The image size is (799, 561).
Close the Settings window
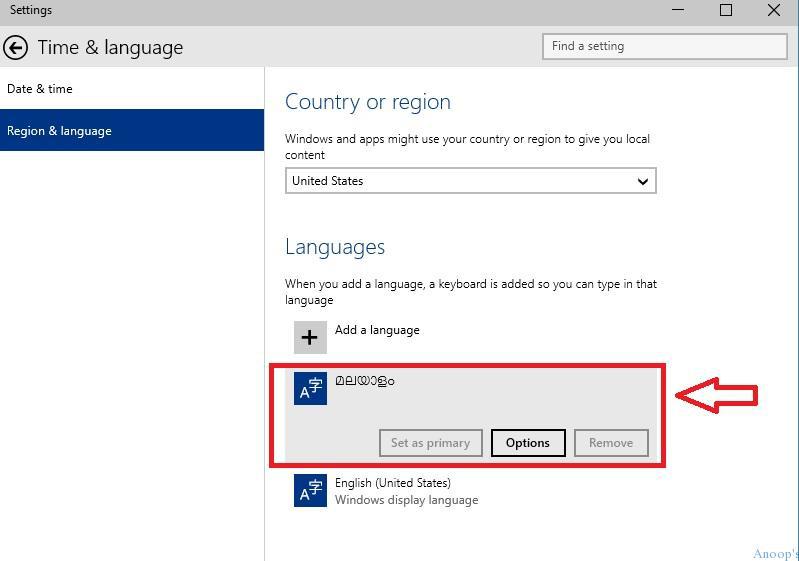[x=774, y=10]
